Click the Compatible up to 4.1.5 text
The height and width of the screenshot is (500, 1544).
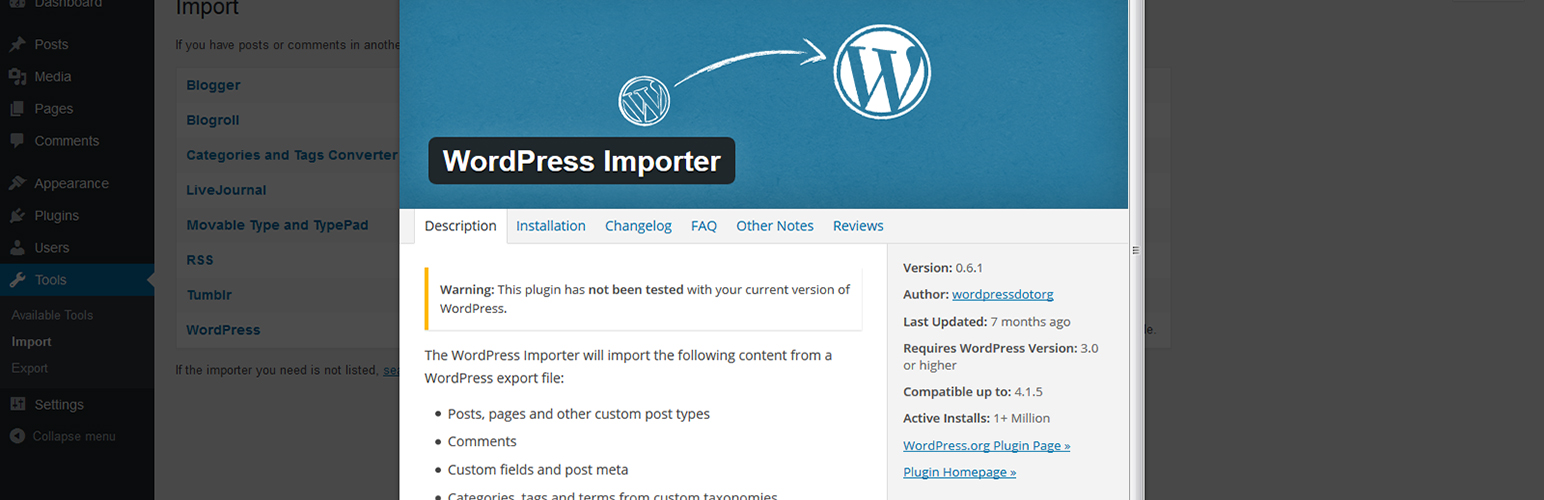click(x=973, y=391)
